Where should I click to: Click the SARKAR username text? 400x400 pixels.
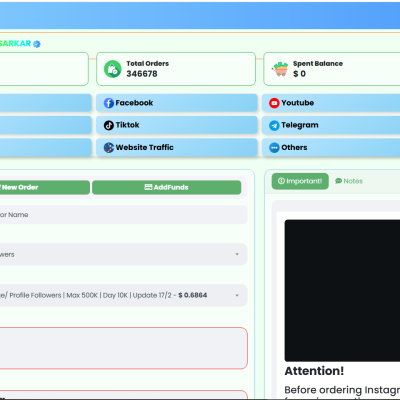[15, 43]
